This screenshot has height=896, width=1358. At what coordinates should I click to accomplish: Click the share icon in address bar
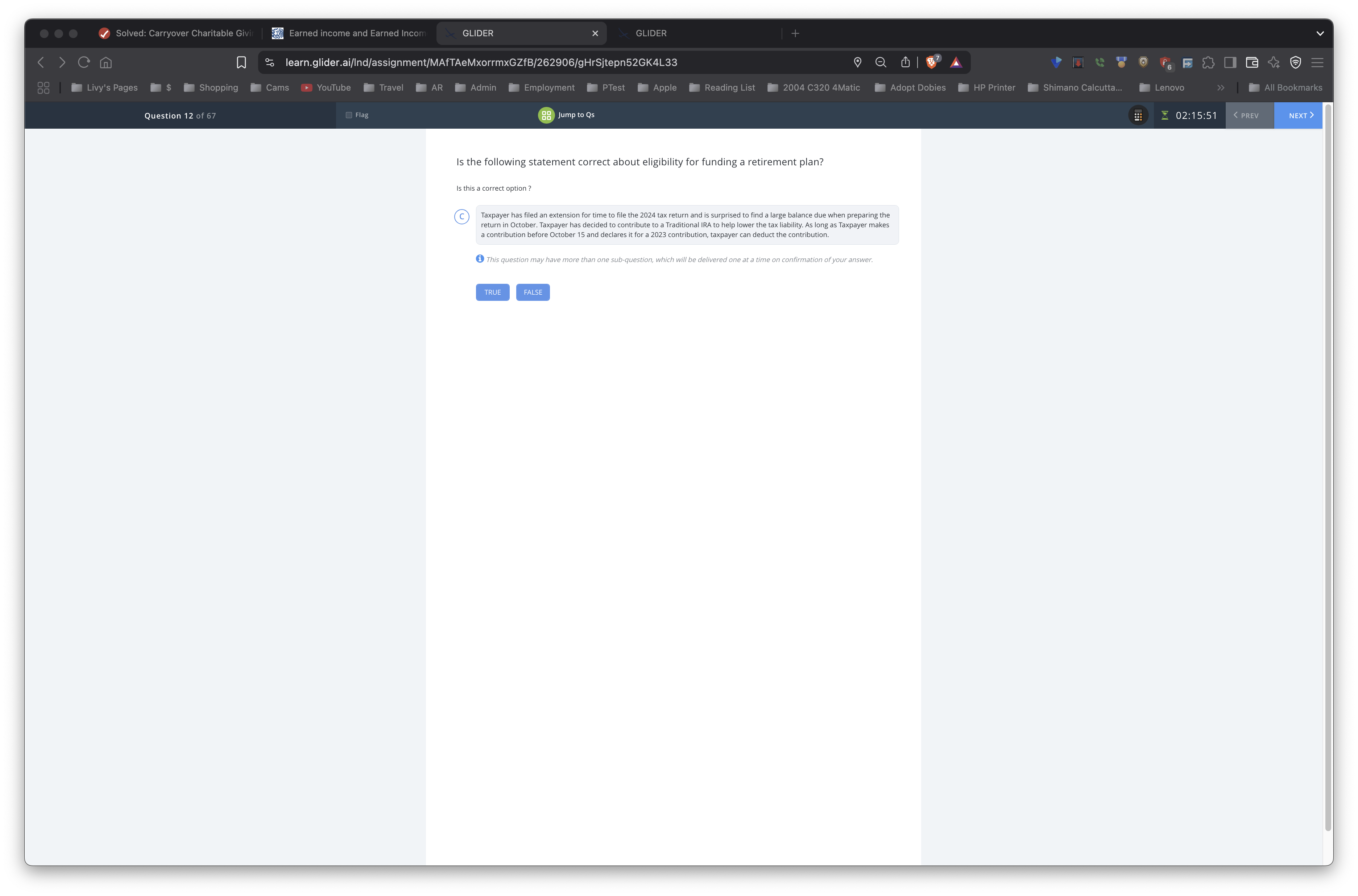click(x=905, y=62)
